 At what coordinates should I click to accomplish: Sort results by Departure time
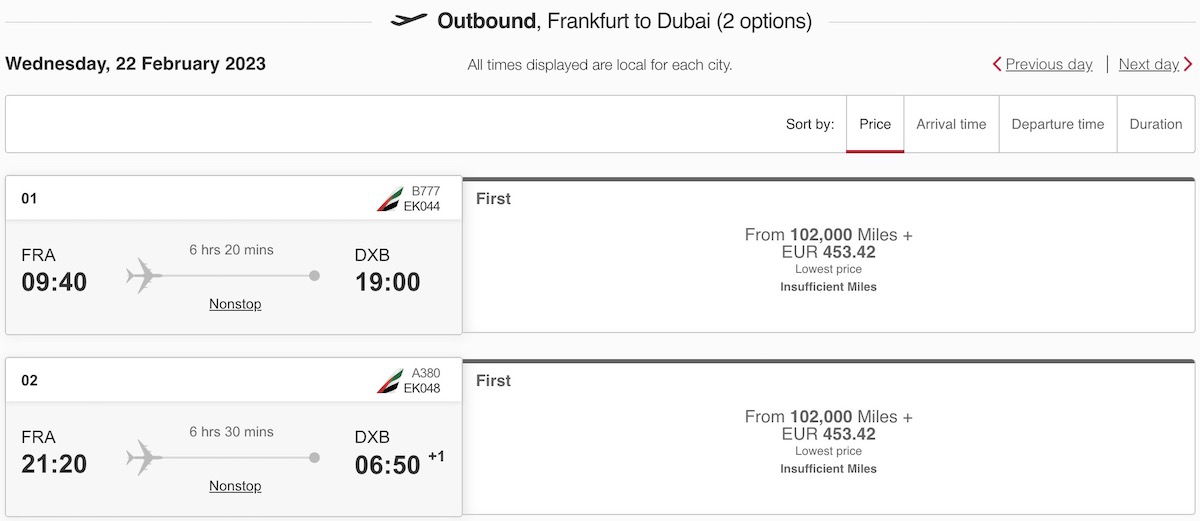(x=1058, y=124)
